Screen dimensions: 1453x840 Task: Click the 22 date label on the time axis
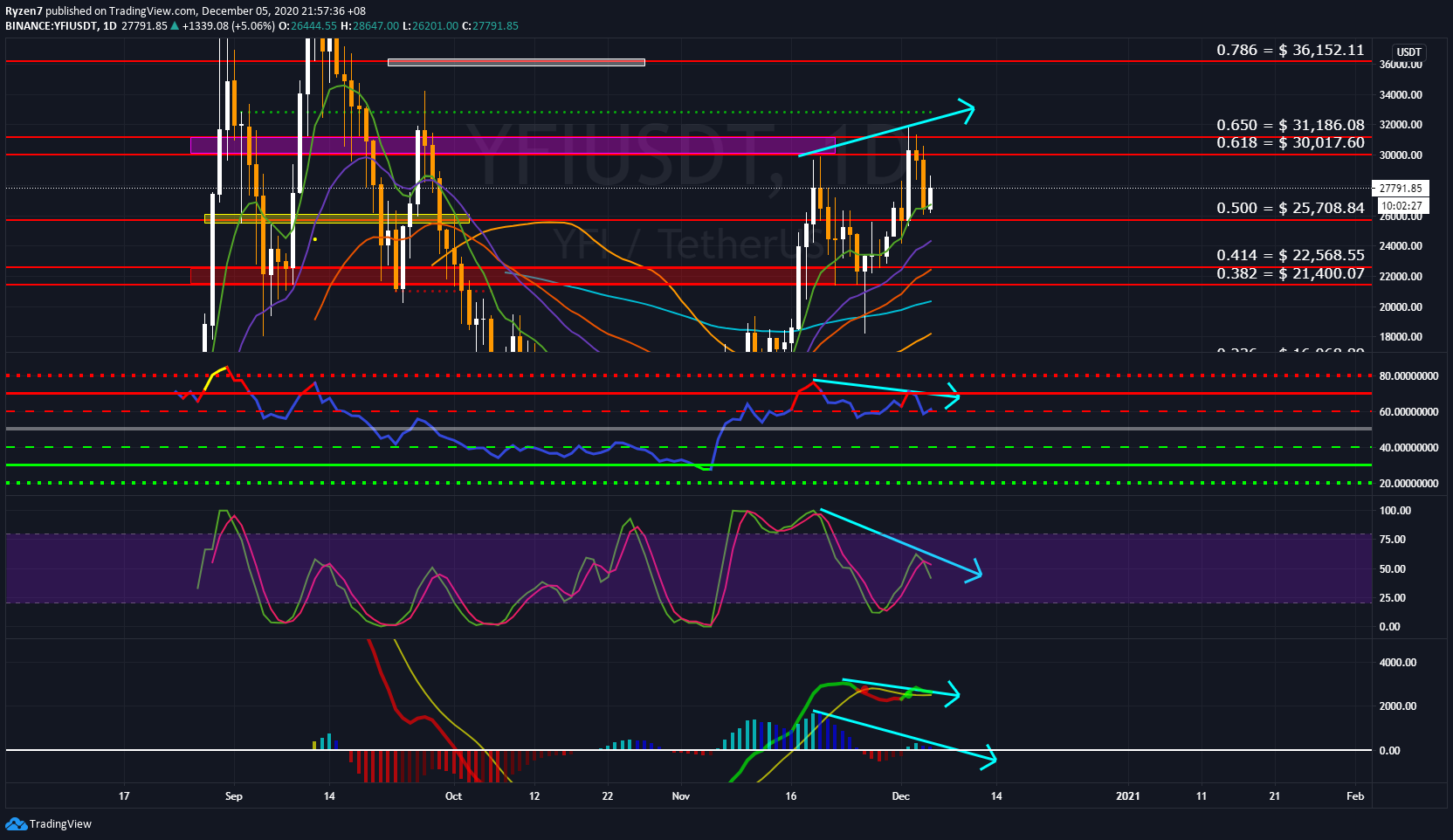point(608,795)
